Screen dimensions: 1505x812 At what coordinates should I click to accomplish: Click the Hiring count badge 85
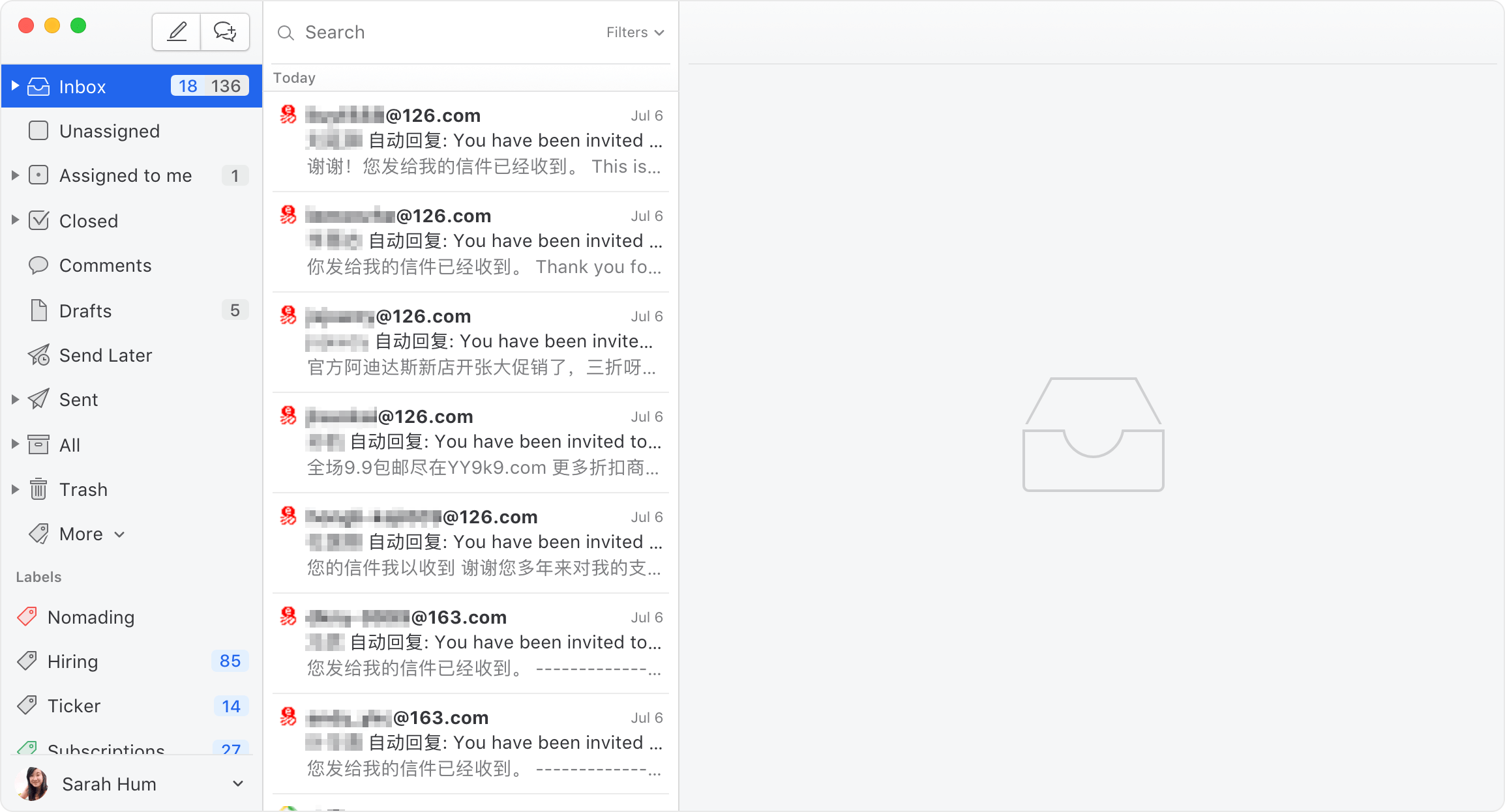[x=230, y=661]
